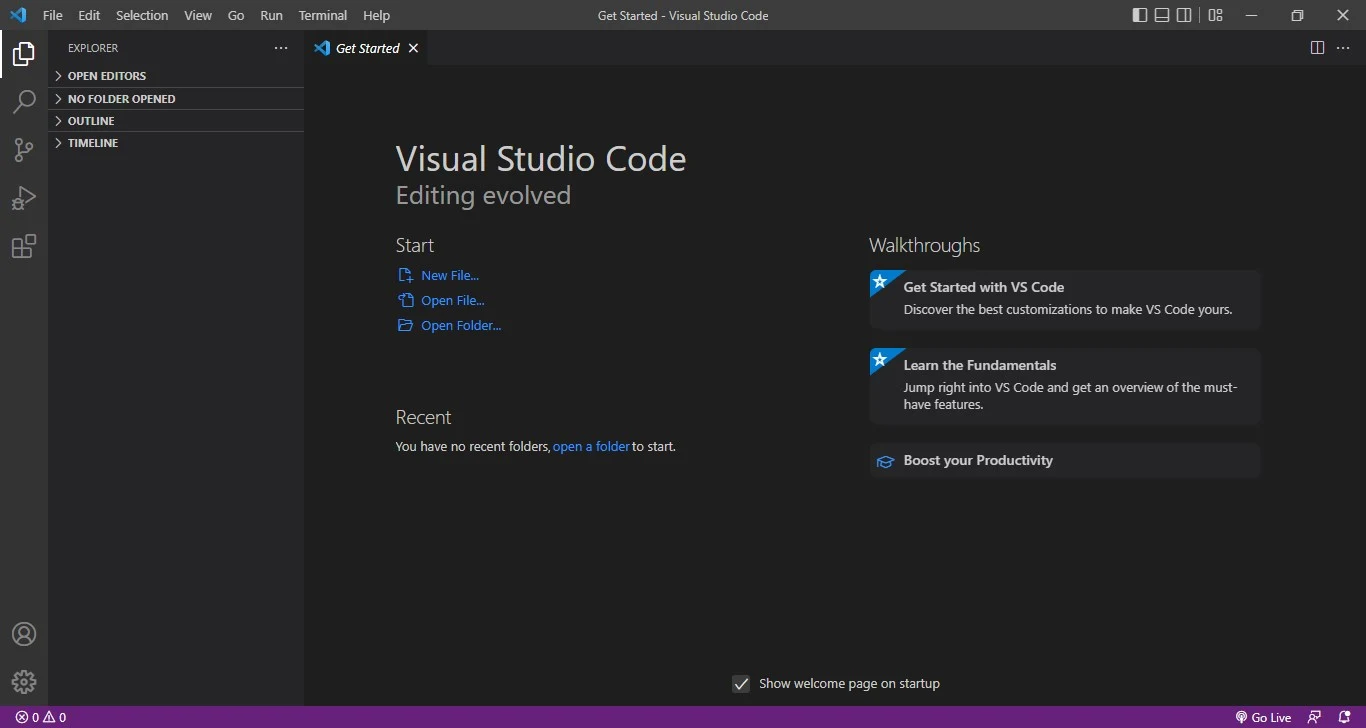Open the Run and Debug view icon
Viewport: 1366px width, 728px height.
pos(24,198)
